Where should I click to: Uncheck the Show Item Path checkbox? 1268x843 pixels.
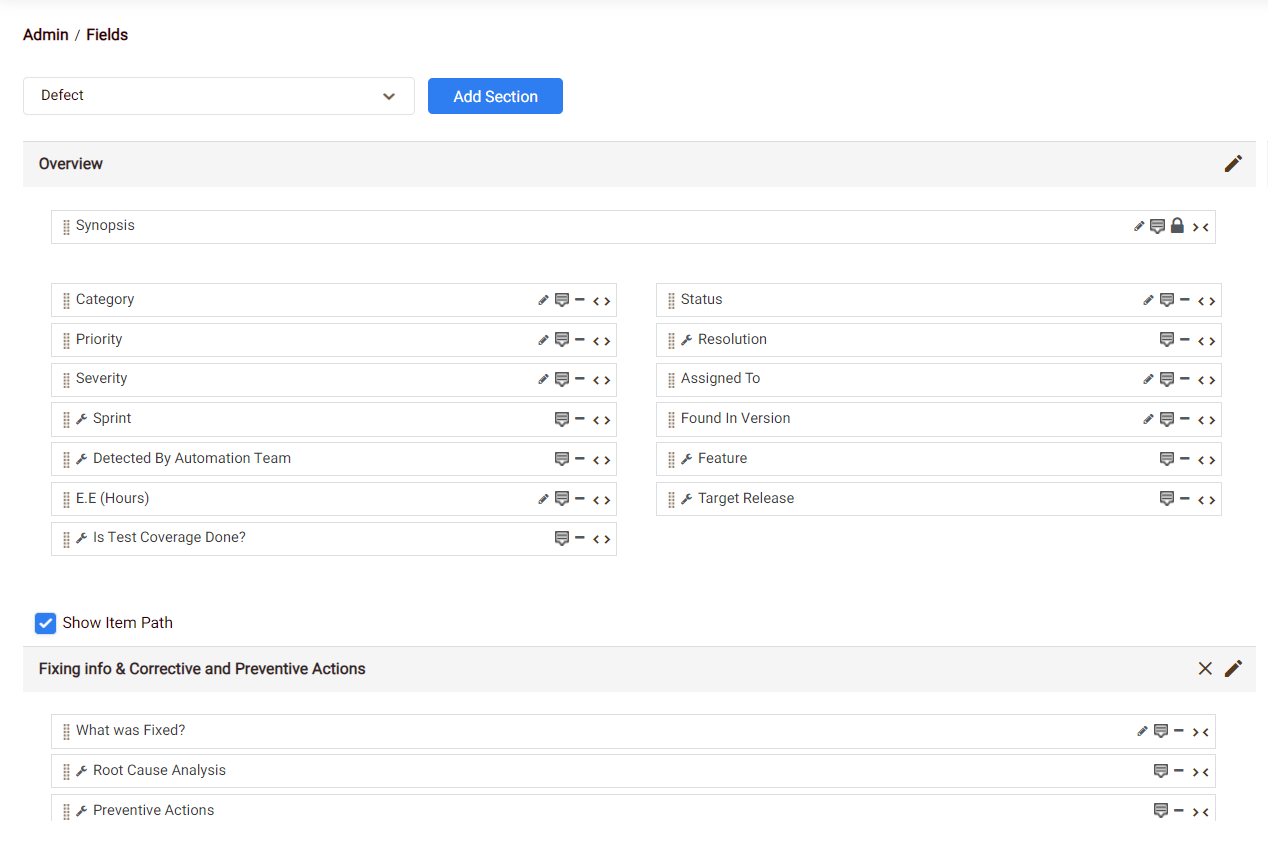click(45, 623)
